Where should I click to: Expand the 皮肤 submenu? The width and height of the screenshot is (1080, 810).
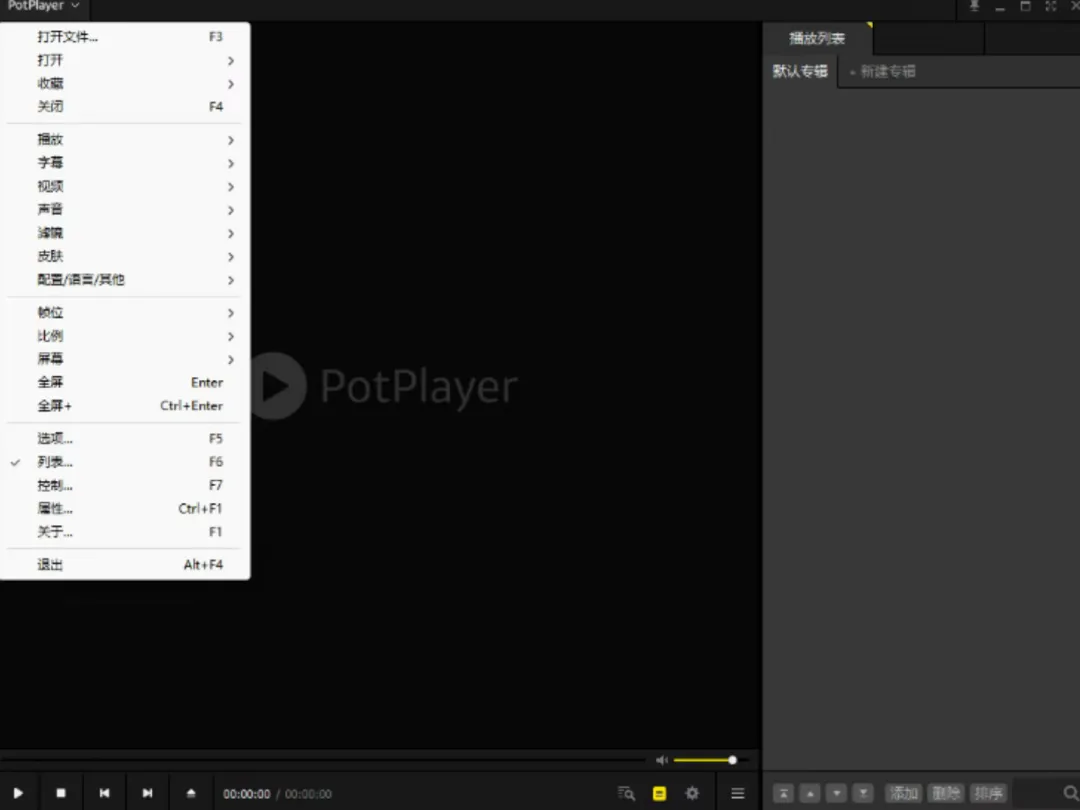pyautogui.click(x=125, y=256)
